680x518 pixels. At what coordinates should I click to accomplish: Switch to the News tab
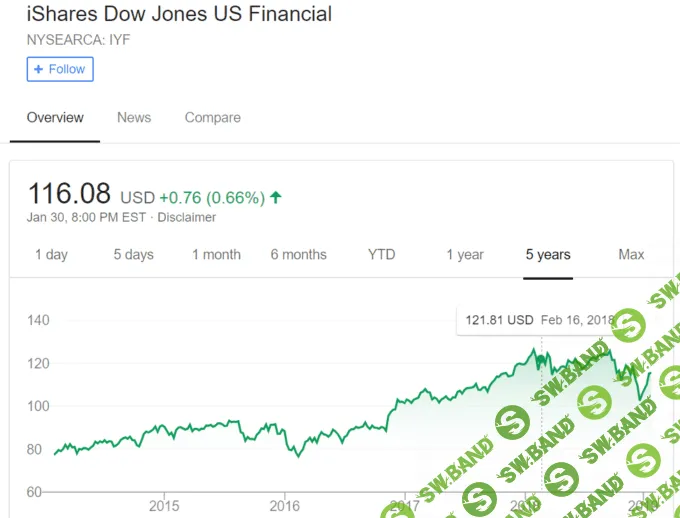click(134, 117)
